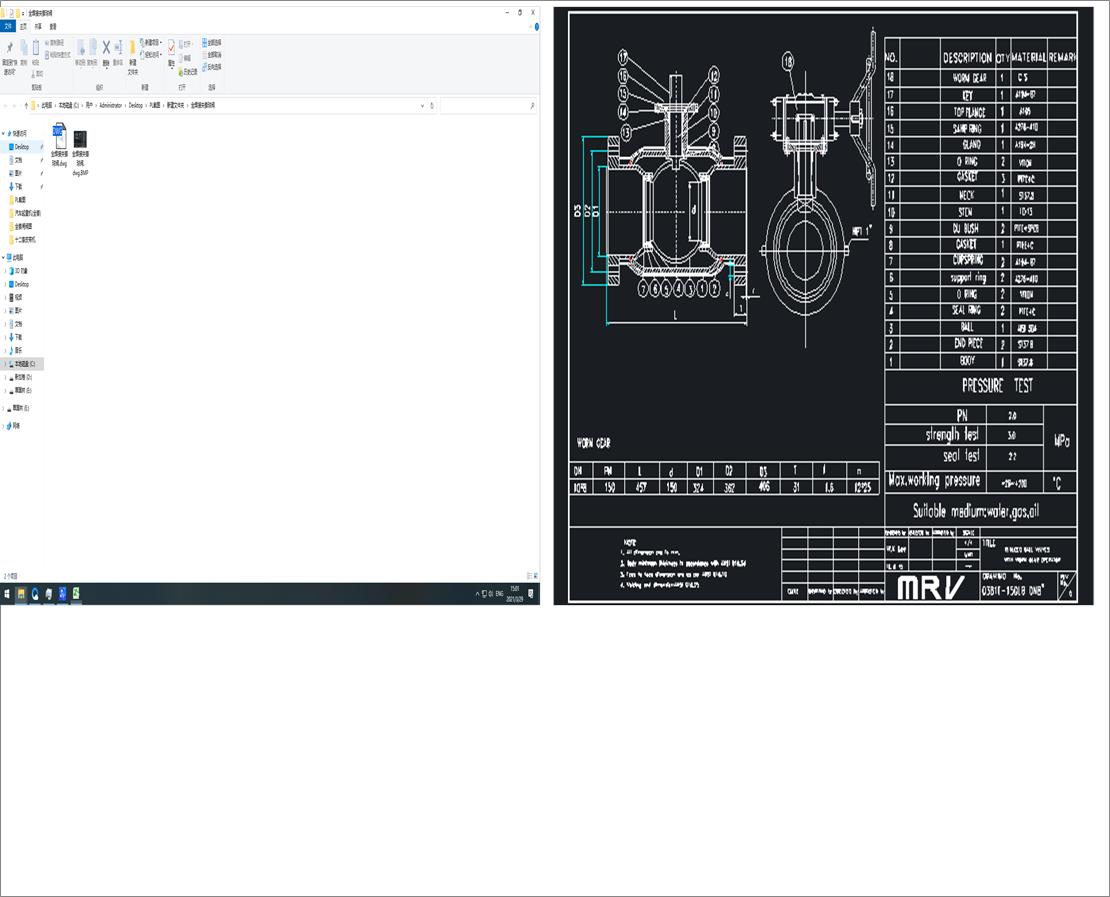The image size is (1110, 897).
Task: Click the New folder icon in ribbon
Action: (x=132, y=47)
